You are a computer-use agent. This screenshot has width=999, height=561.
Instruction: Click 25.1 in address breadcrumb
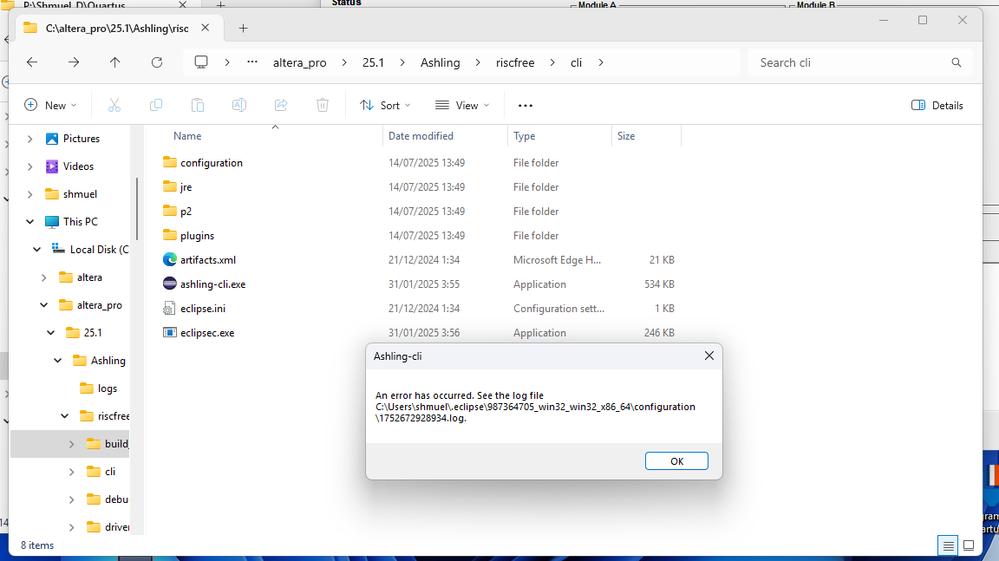(373, 62)
